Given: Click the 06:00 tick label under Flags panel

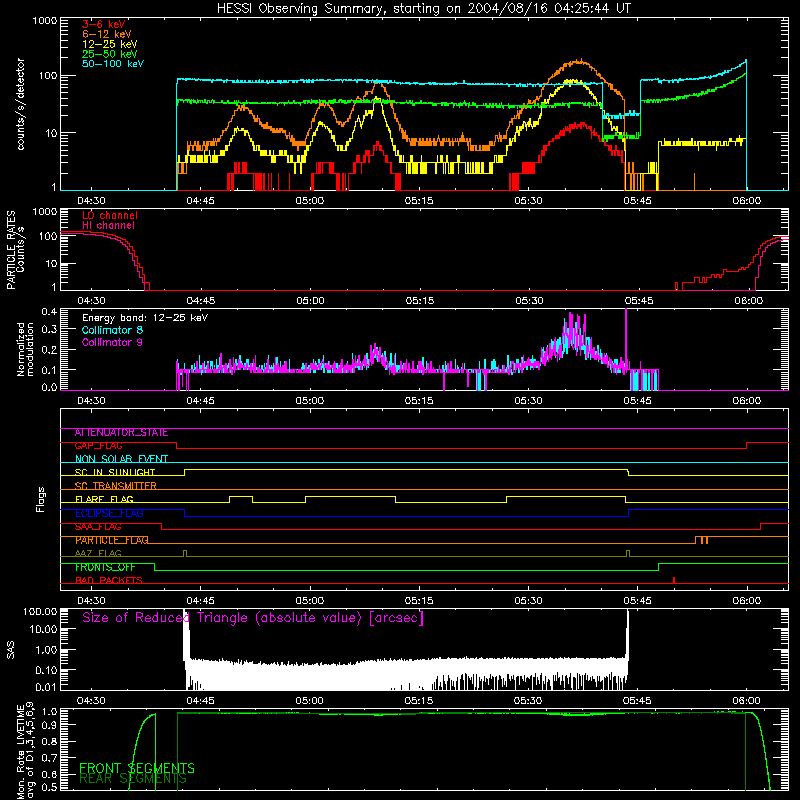Looking at the screenshot, I should point(747,601).
